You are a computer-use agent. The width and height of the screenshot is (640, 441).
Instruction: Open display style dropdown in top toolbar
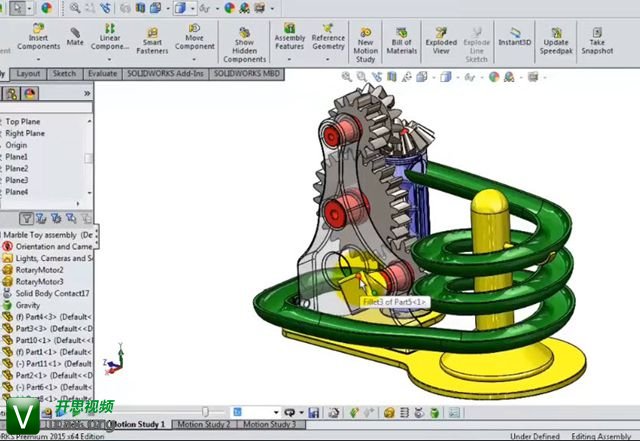coord(192,8)
